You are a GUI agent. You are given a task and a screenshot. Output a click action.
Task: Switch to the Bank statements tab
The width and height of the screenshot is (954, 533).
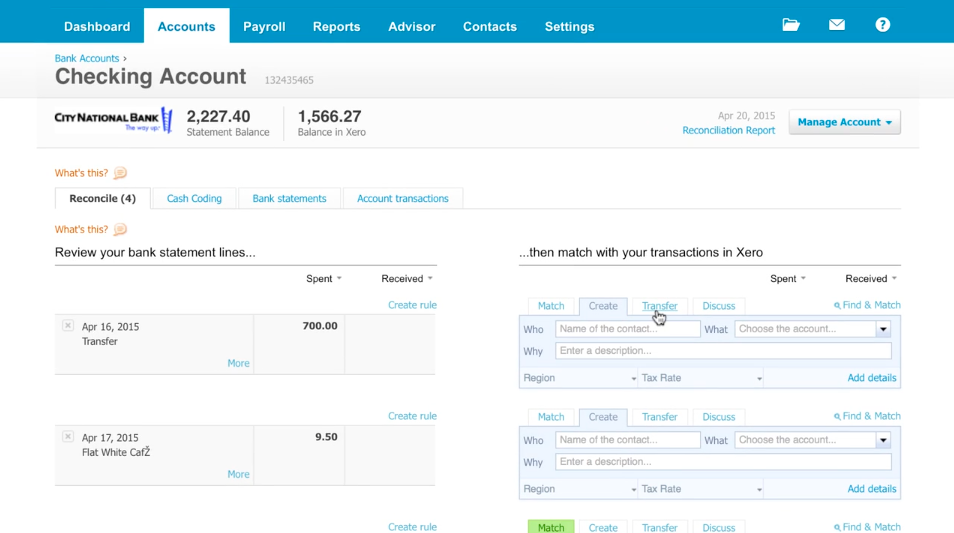289,198
